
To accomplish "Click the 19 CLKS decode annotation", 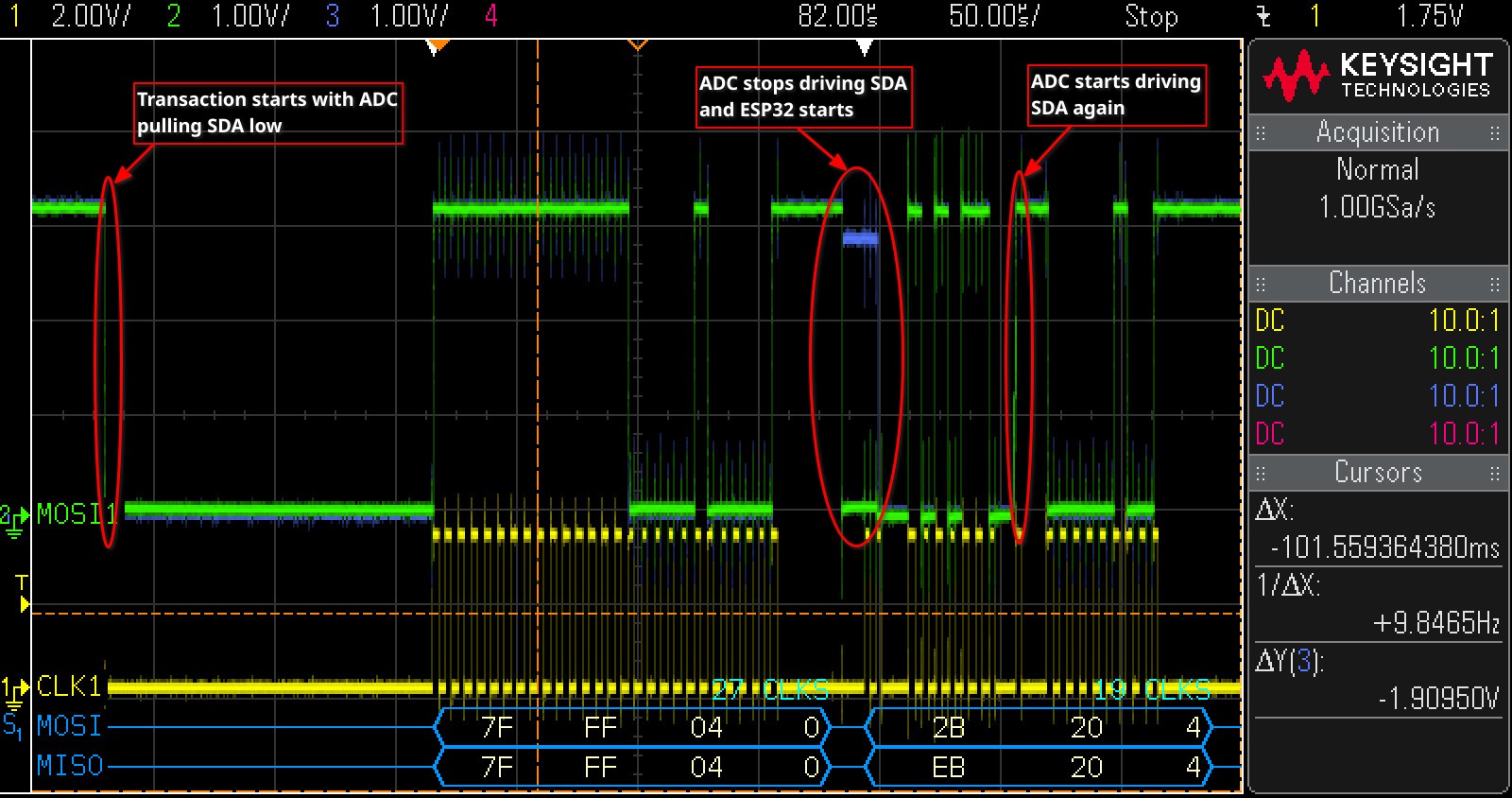I will coord(1152,690).
